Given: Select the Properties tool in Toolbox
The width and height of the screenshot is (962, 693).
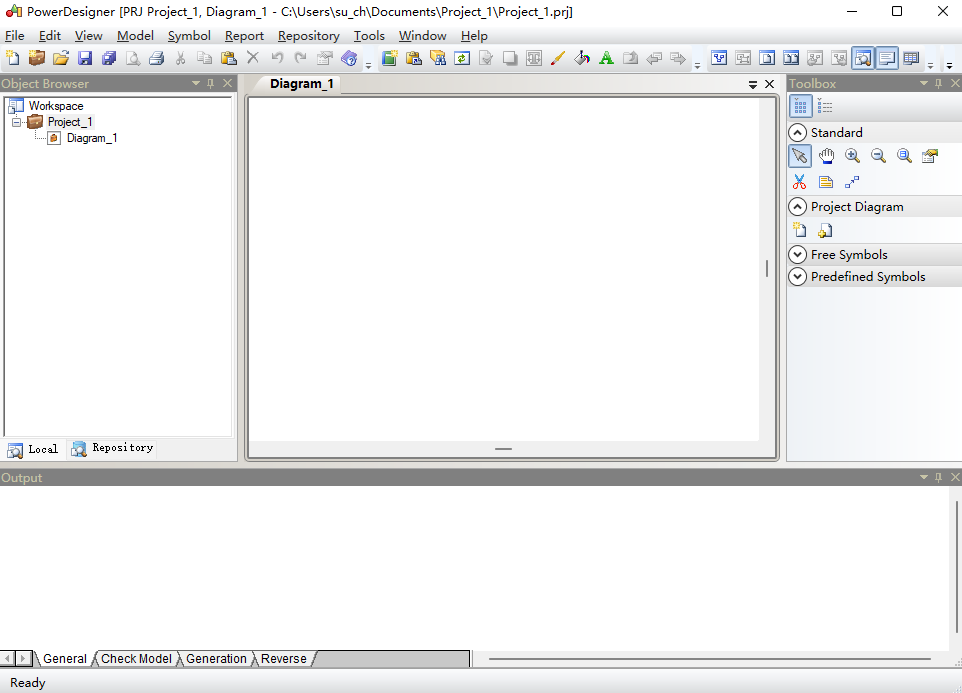Looking at the screenshot, I should pyautogui.click(x=930, y=156).
